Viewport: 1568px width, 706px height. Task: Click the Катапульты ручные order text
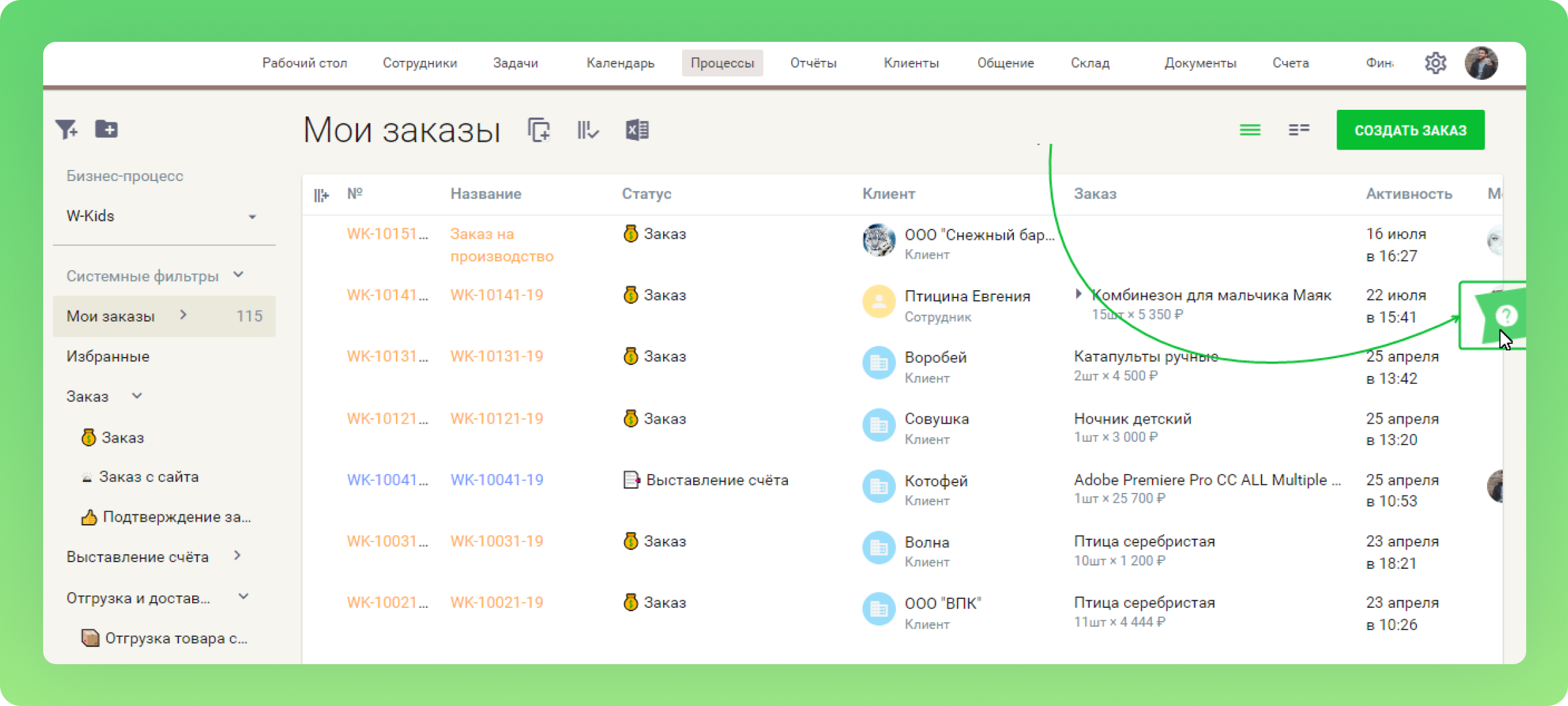(x=1146, y=356)
